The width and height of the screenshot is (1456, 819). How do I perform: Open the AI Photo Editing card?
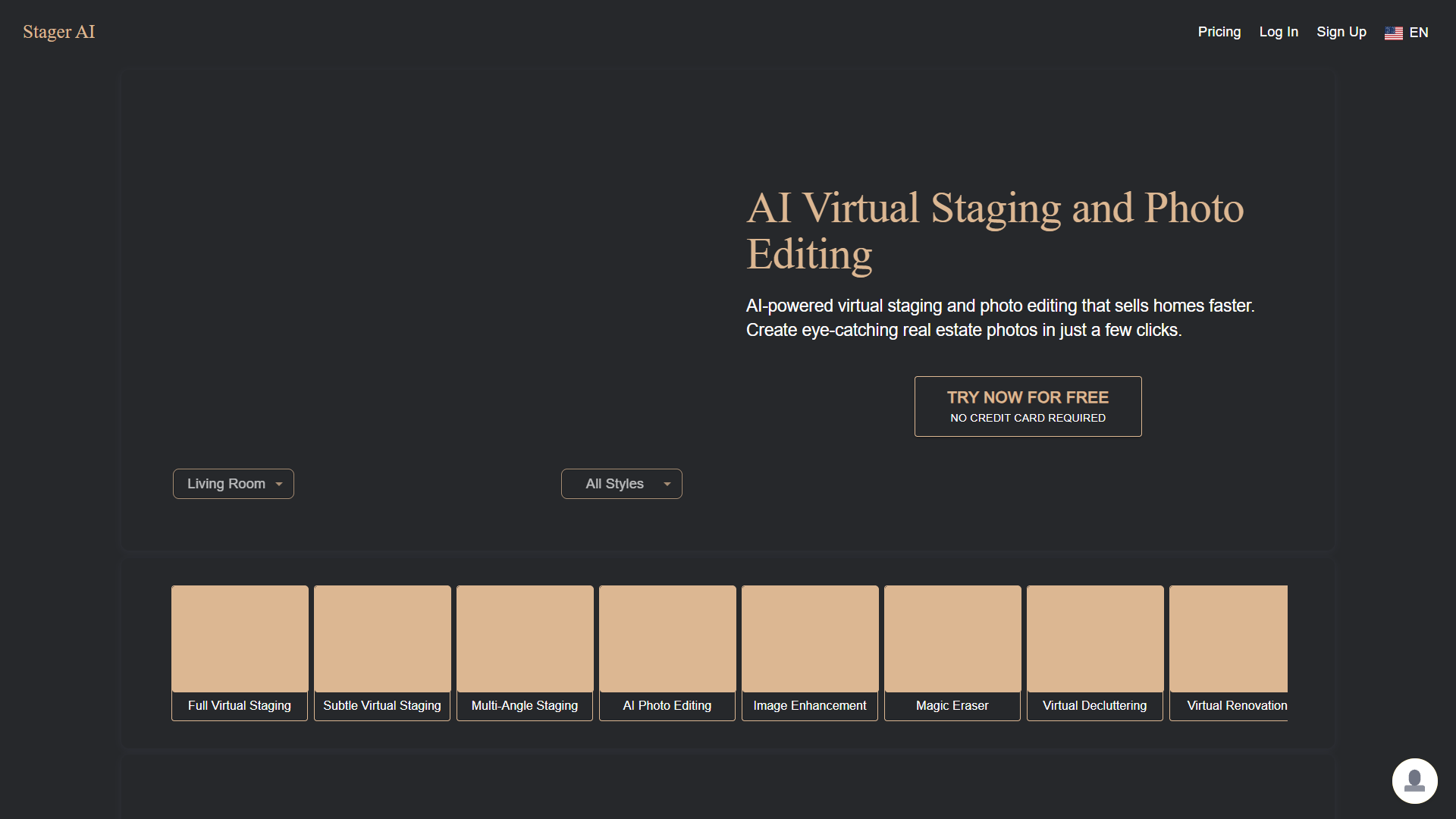667,653
